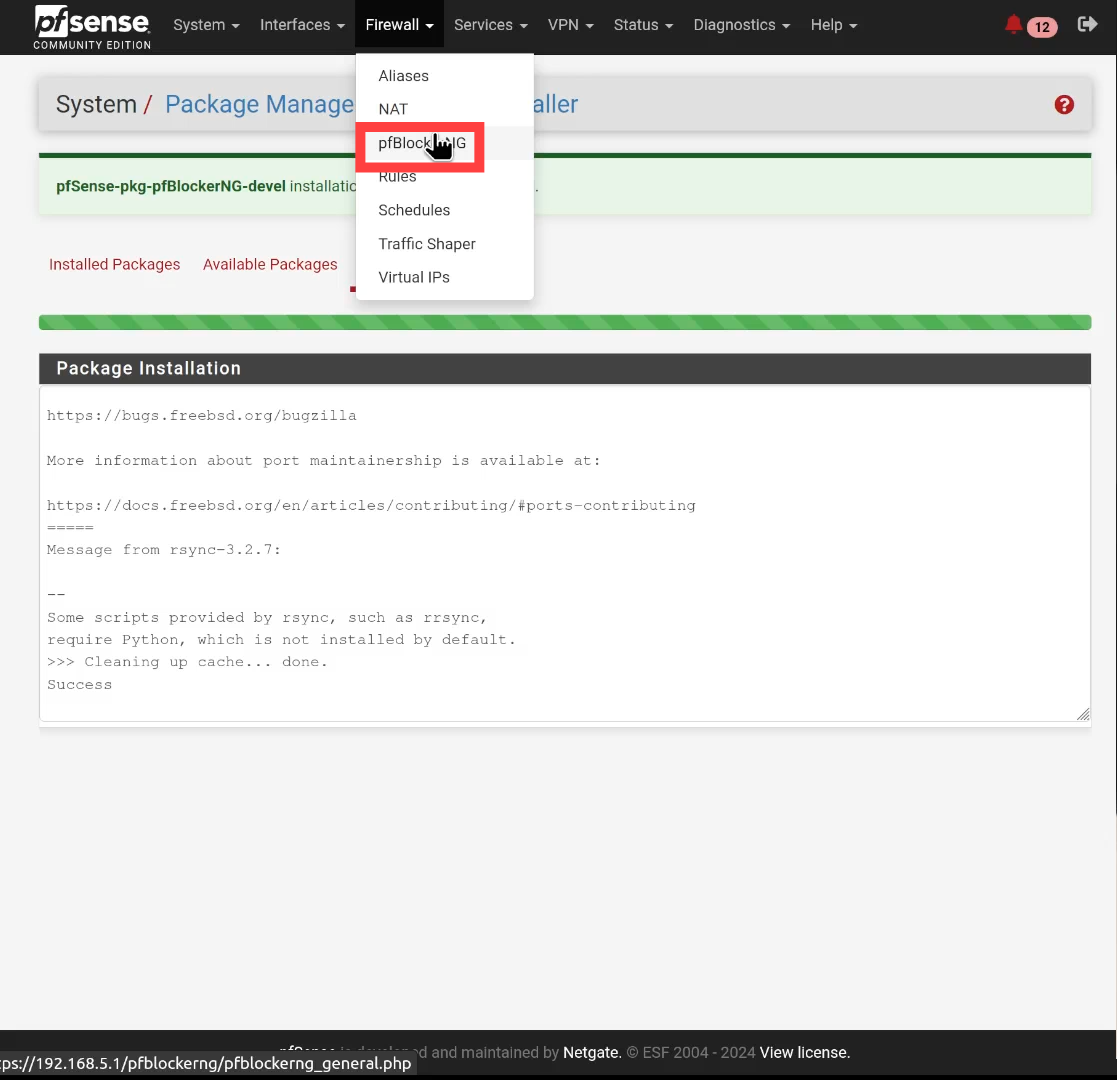Click the docs.freebsd.org contributing URL text
The height and width of the screenshot is (1080, 1117).
[371, 506]
